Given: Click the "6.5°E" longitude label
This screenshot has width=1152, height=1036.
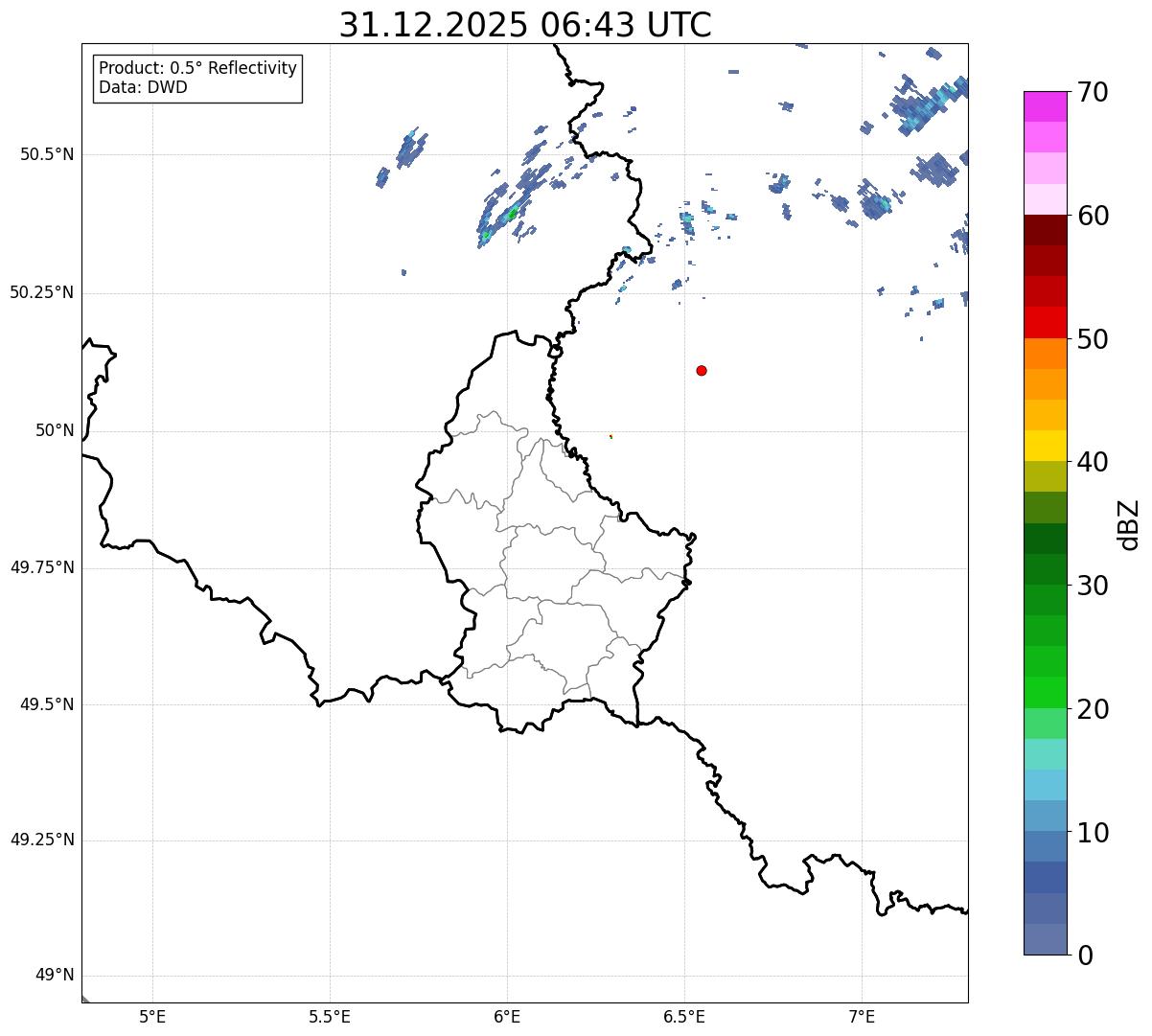Looking at the screenshot, I should [x=684, y=1017].
